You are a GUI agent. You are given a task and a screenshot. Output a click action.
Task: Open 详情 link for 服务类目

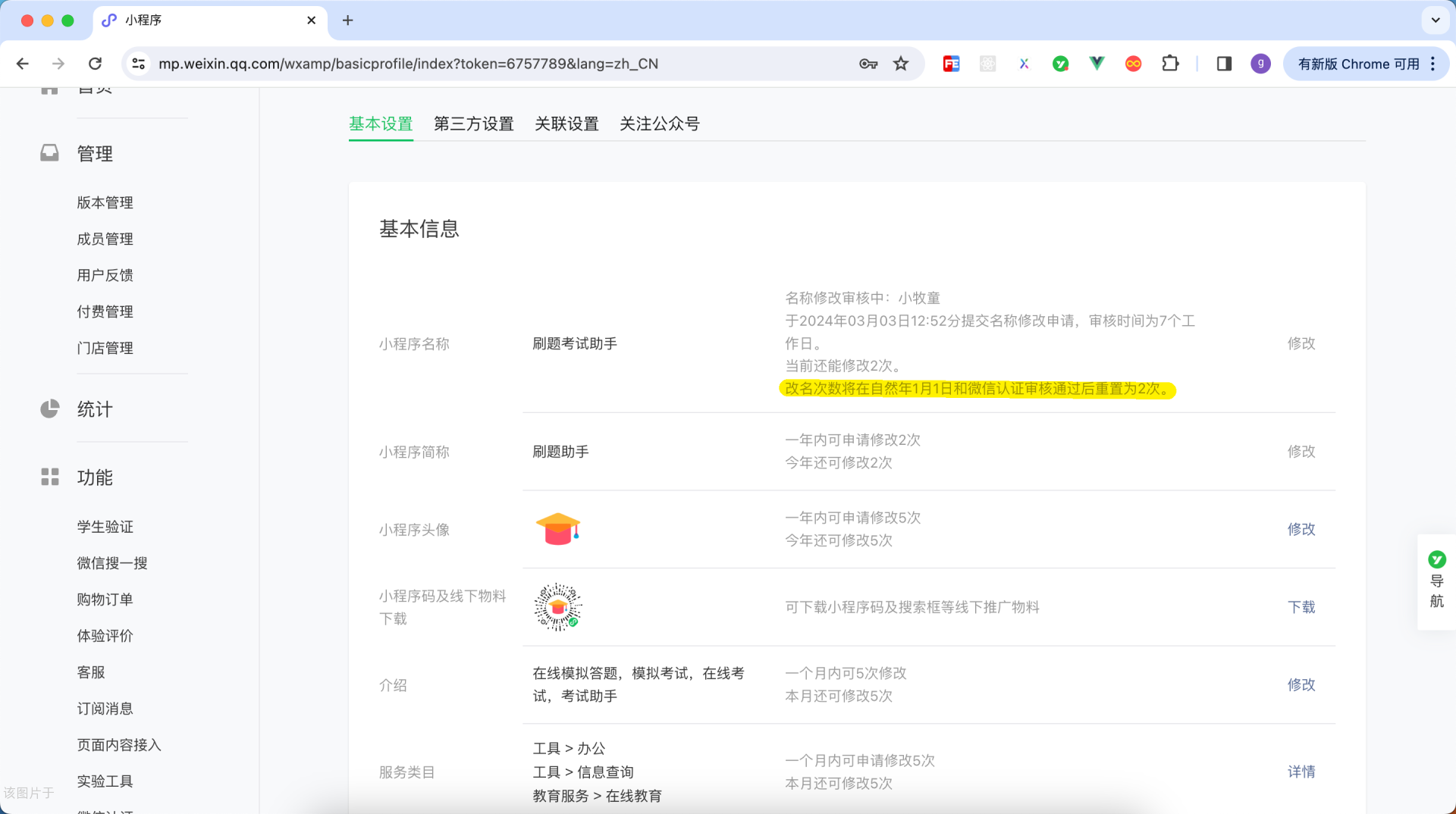(1301, 772)
